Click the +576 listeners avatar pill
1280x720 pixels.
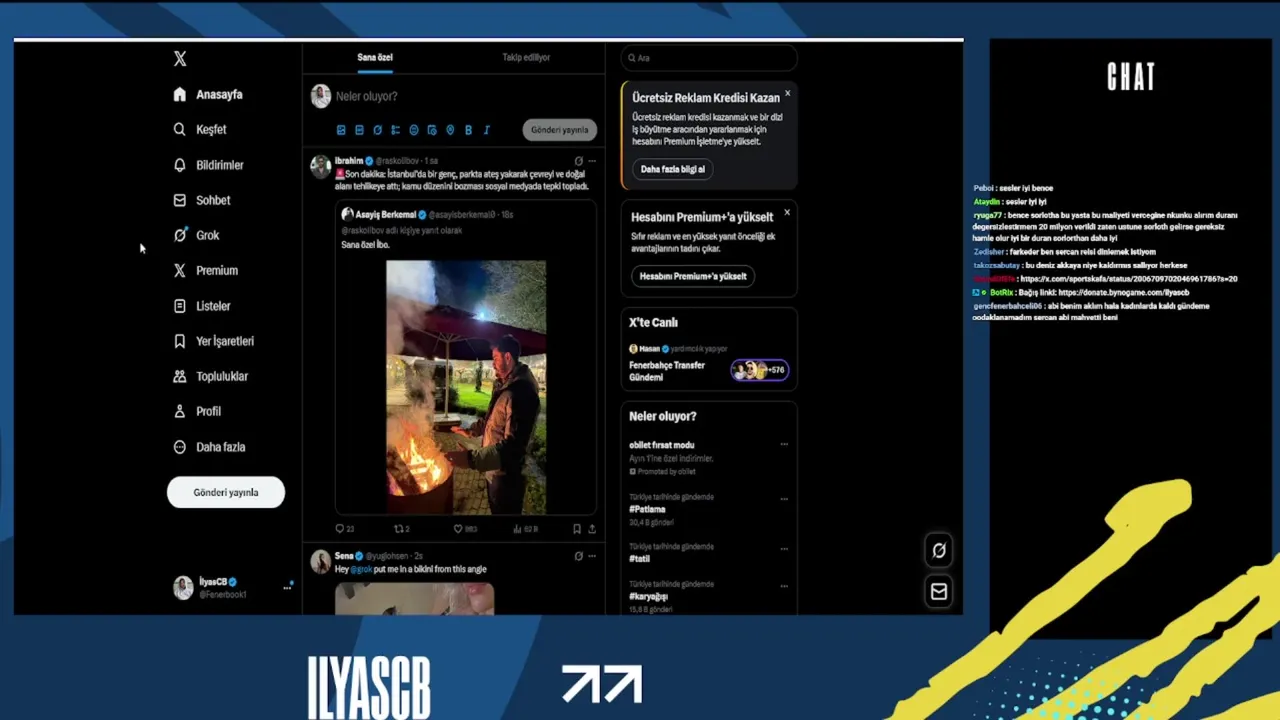(x=760, y=370)
